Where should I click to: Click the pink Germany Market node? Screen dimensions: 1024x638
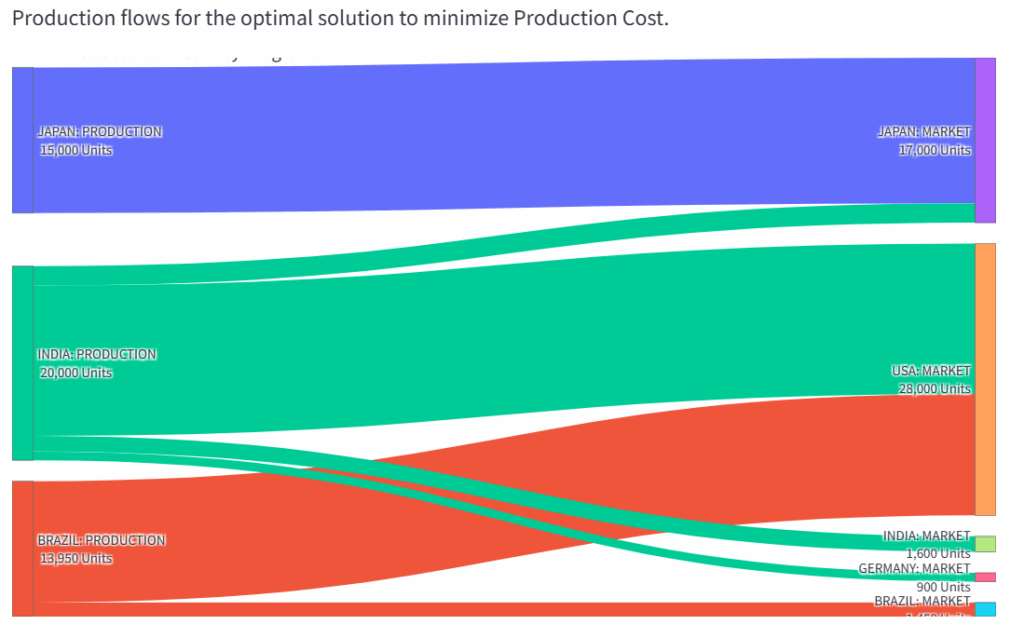click(x=985, y=577)
